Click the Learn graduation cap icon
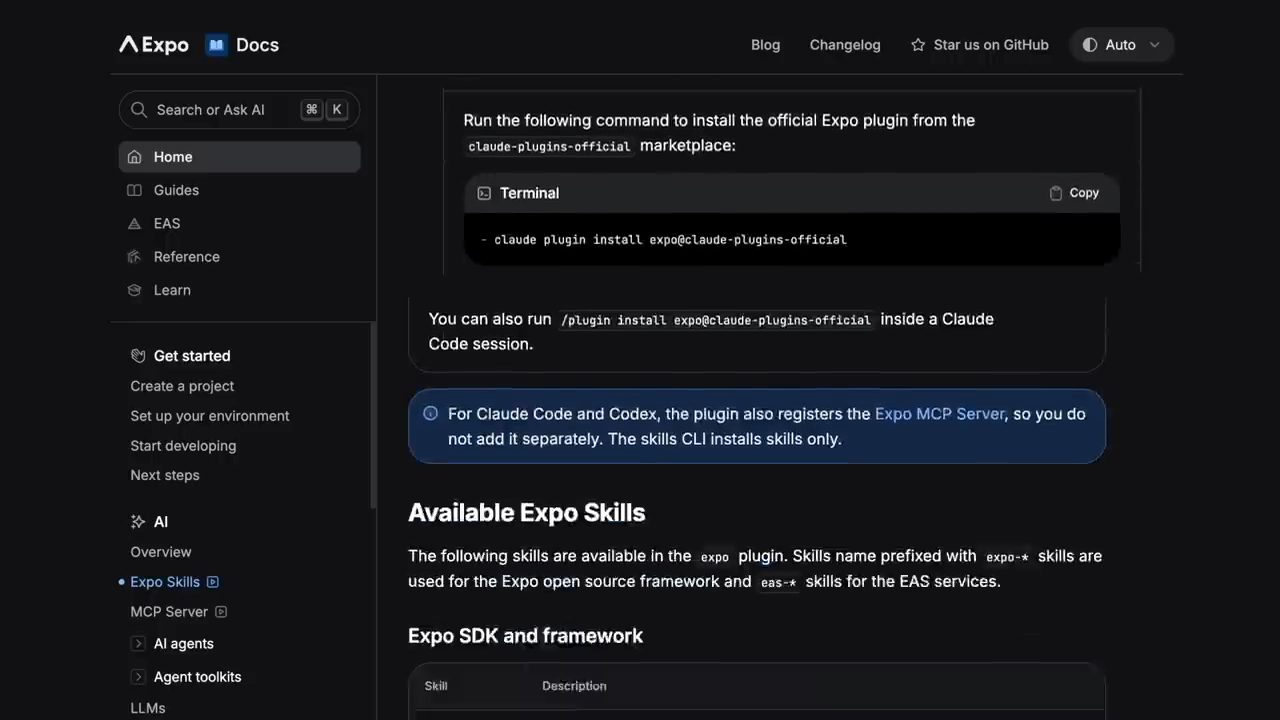The height and width of the screenshot is (720, 1280). click(x=135, y=290)
